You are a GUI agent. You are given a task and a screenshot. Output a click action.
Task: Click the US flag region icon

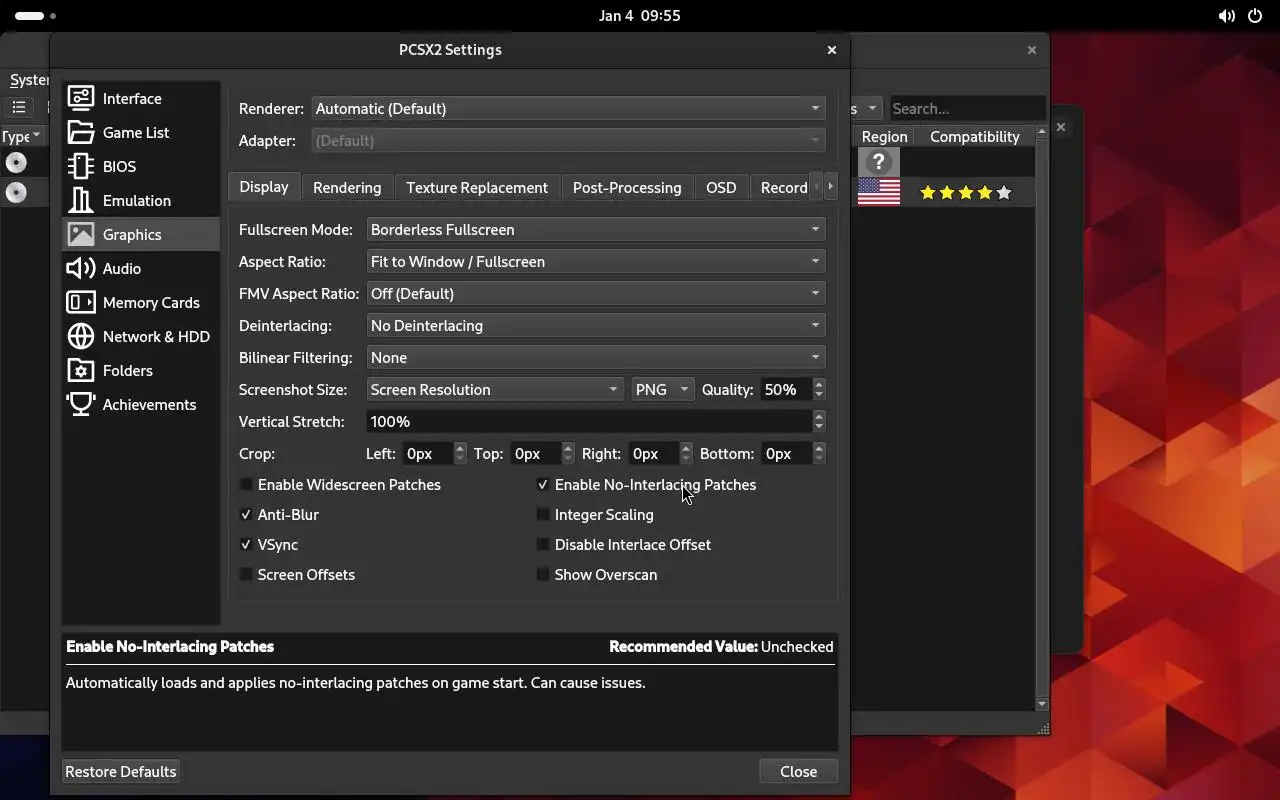coord(879,192)
